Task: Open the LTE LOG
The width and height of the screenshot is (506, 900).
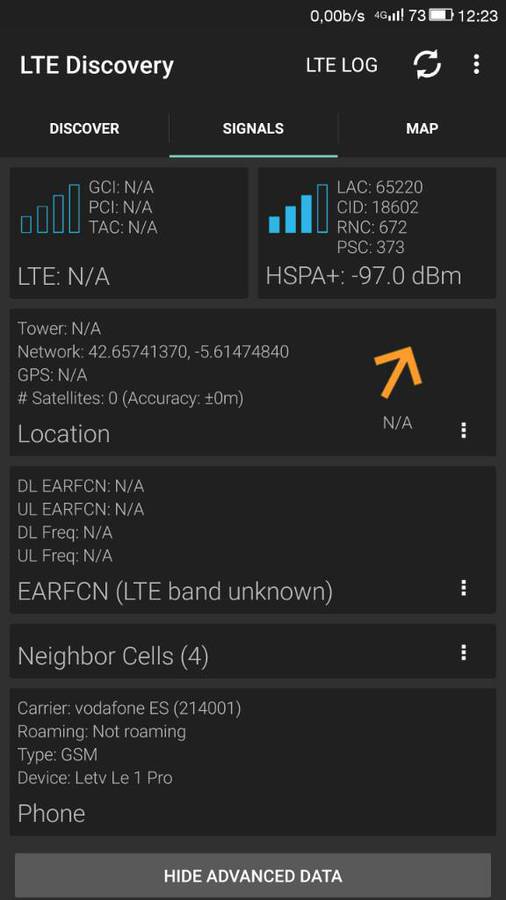Action: coord(342,65)
